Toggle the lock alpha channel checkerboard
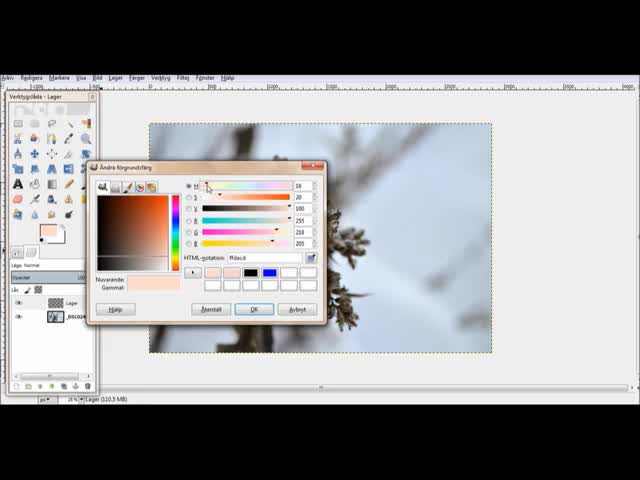Image resolution: width=640 pixels, height=480 pixels. [x=38, y=290]
